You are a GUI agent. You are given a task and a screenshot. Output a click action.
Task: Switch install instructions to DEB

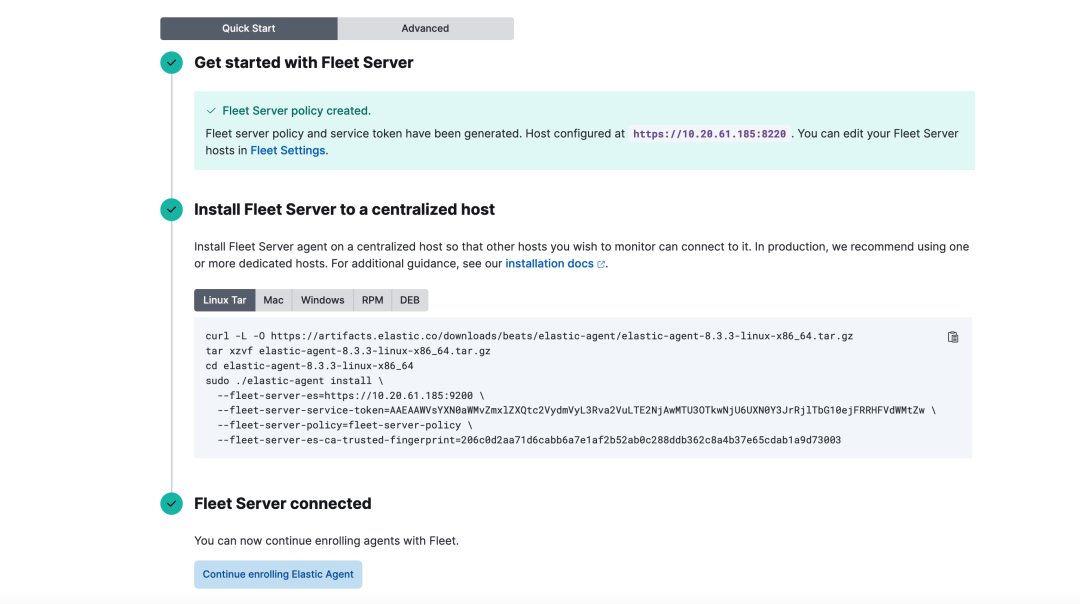(x=410, y=300)
